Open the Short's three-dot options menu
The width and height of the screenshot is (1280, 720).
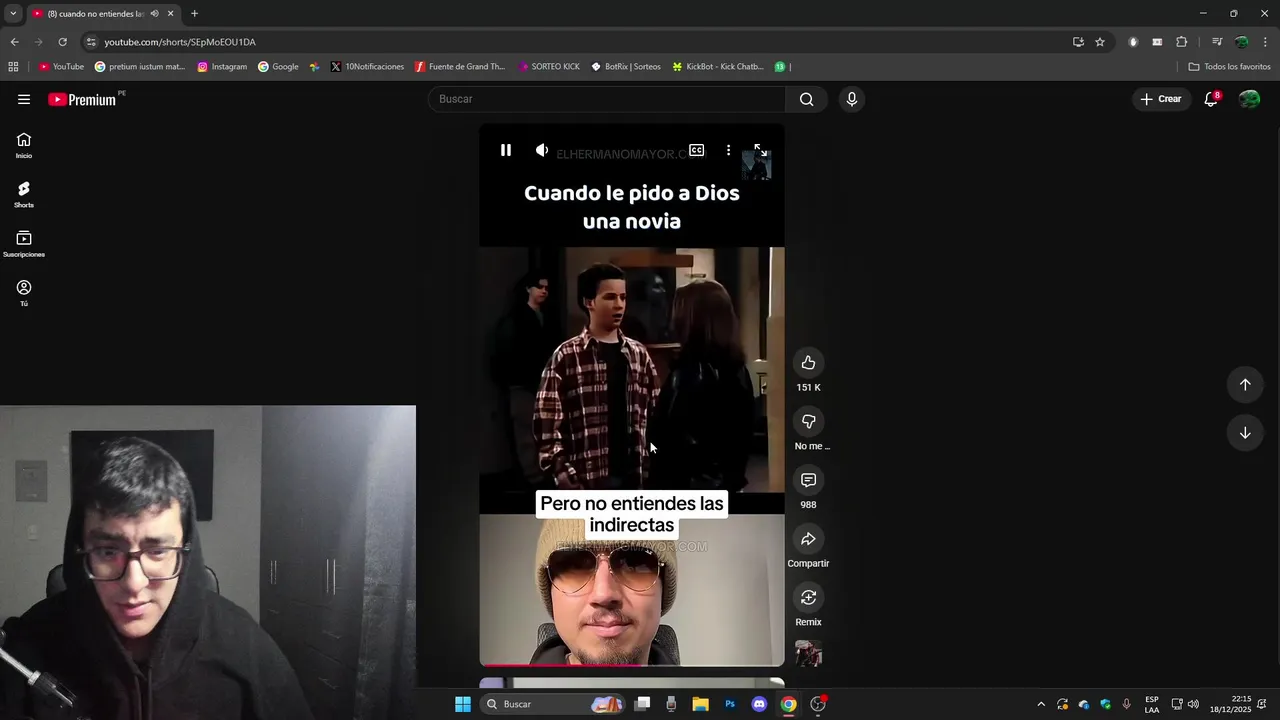728,150
